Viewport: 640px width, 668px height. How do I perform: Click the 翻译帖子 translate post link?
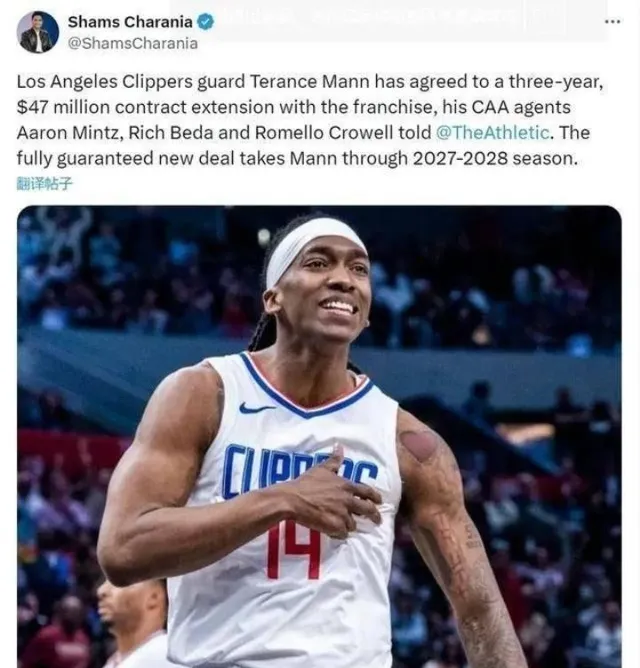[44, 184]
